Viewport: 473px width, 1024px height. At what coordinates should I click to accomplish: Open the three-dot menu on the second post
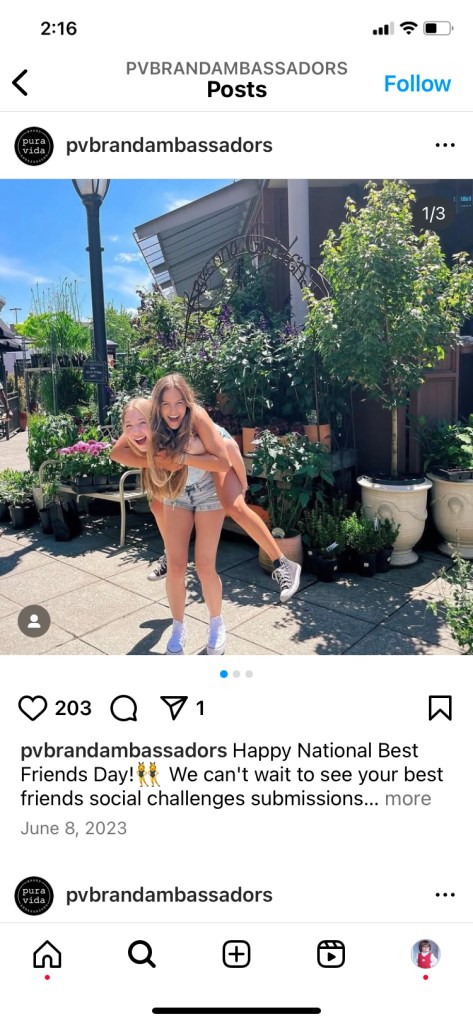point(445,895)
